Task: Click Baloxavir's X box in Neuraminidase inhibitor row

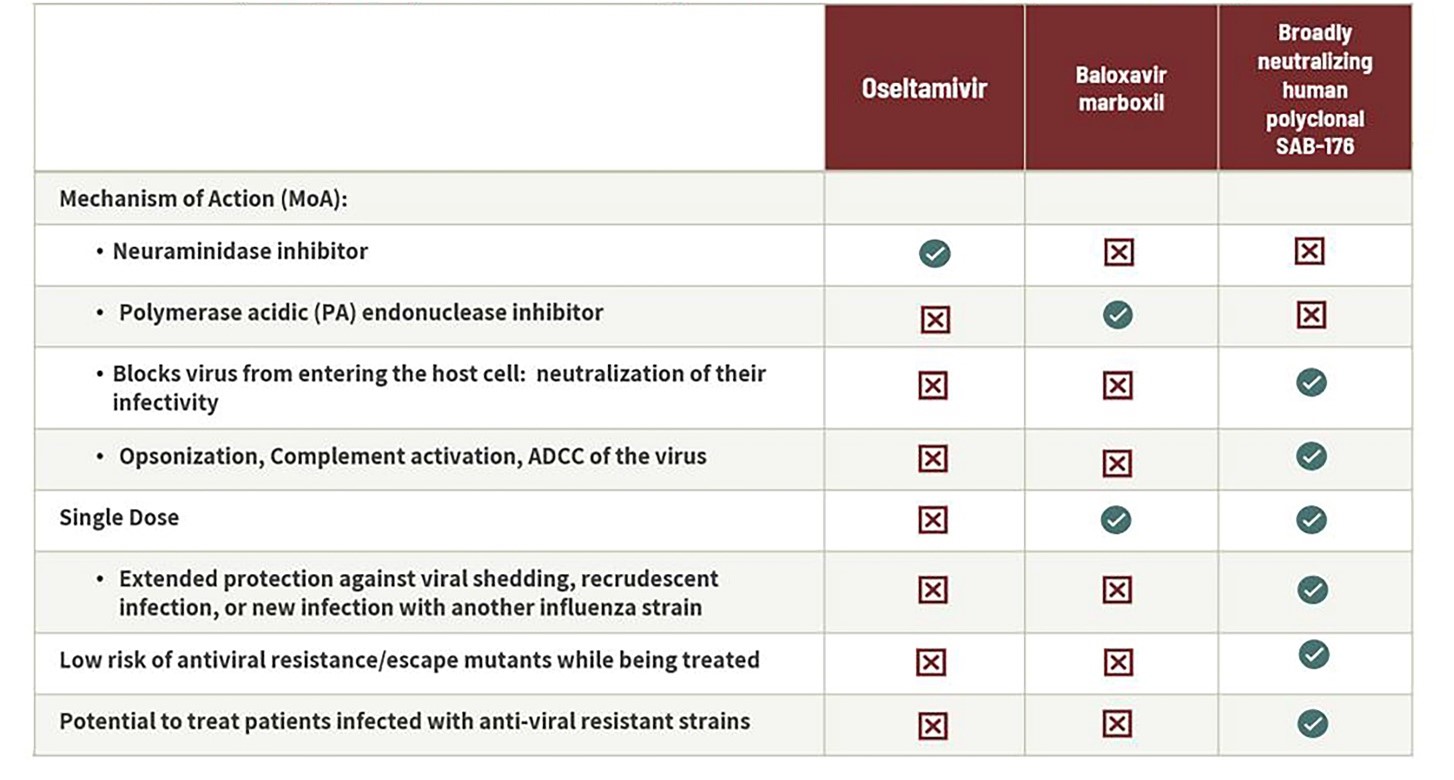Action: 1119,252
